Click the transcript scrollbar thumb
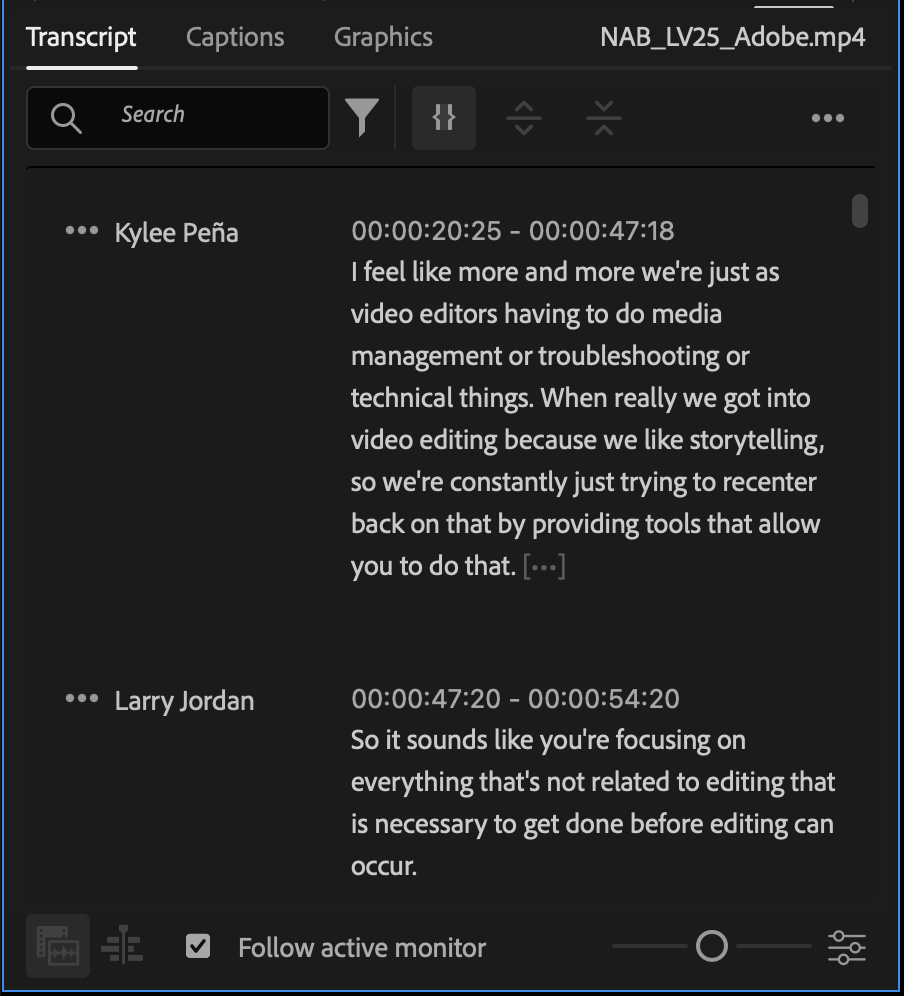This screenshot has width=904, height=996. (x=860, y=211)
